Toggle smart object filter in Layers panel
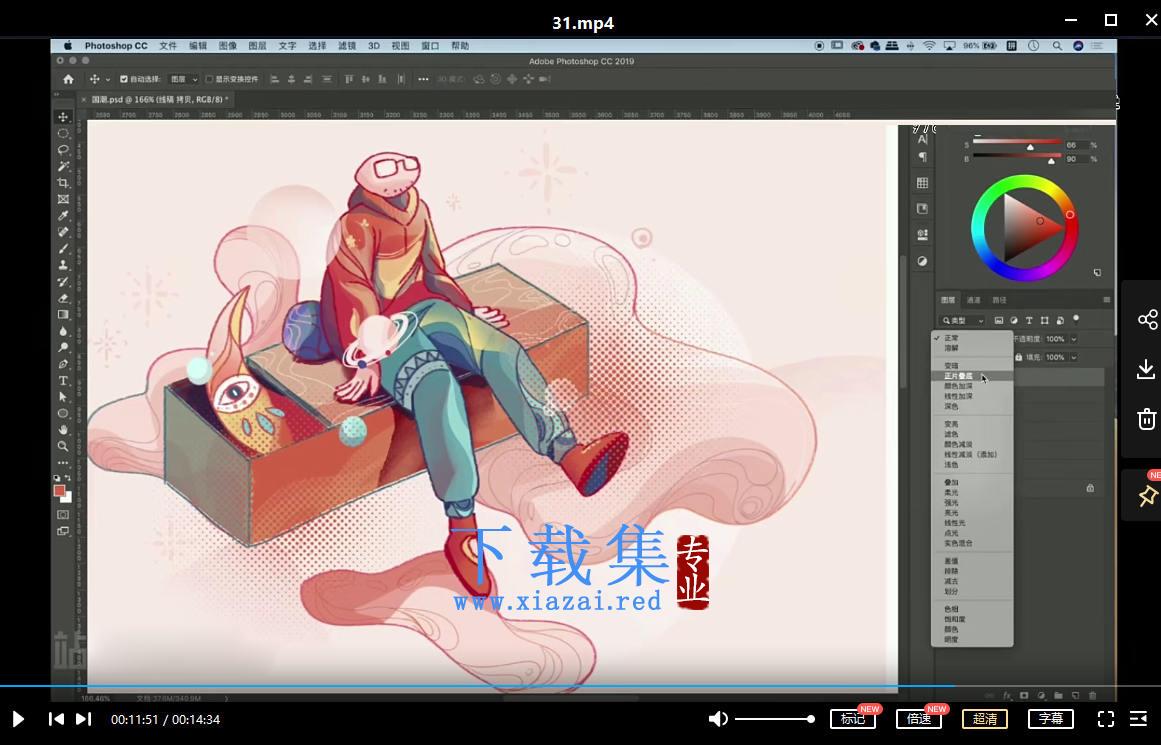The height and width of the screenshot is (745, 1161). 1060,321
